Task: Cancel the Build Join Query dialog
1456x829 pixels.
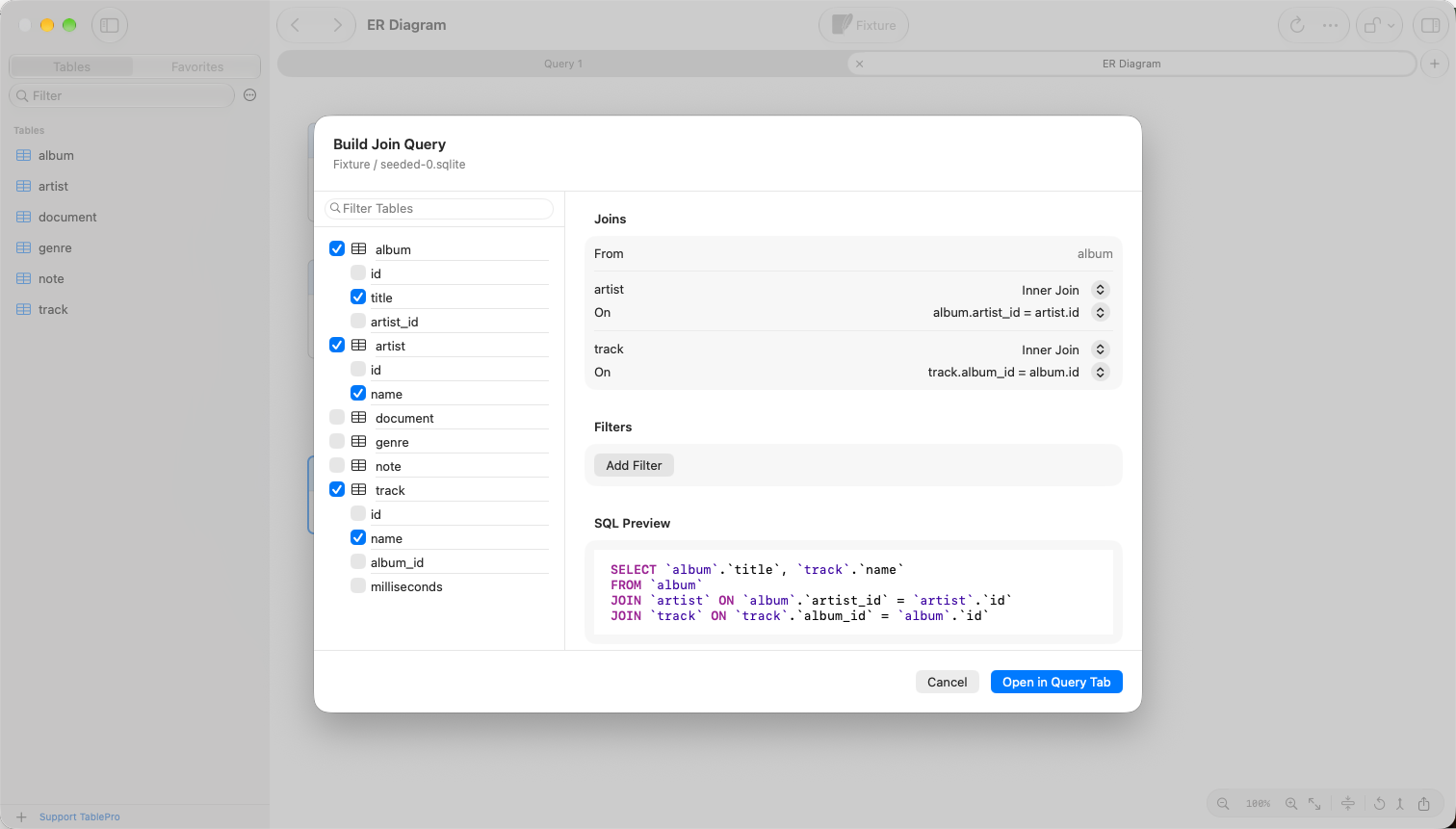Action: [x=948, y=682]
